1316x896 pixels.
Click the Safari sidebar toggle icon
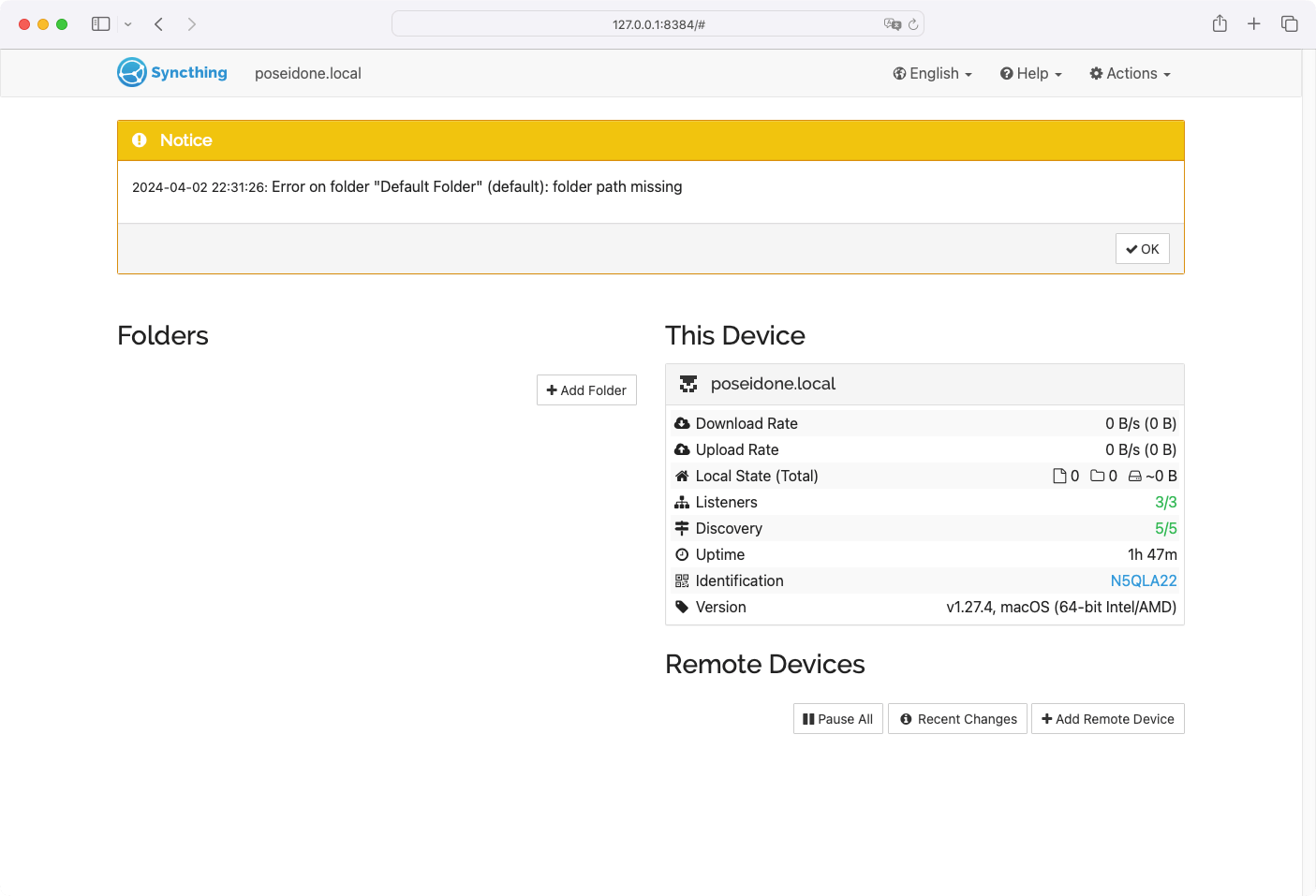[100, 24]
